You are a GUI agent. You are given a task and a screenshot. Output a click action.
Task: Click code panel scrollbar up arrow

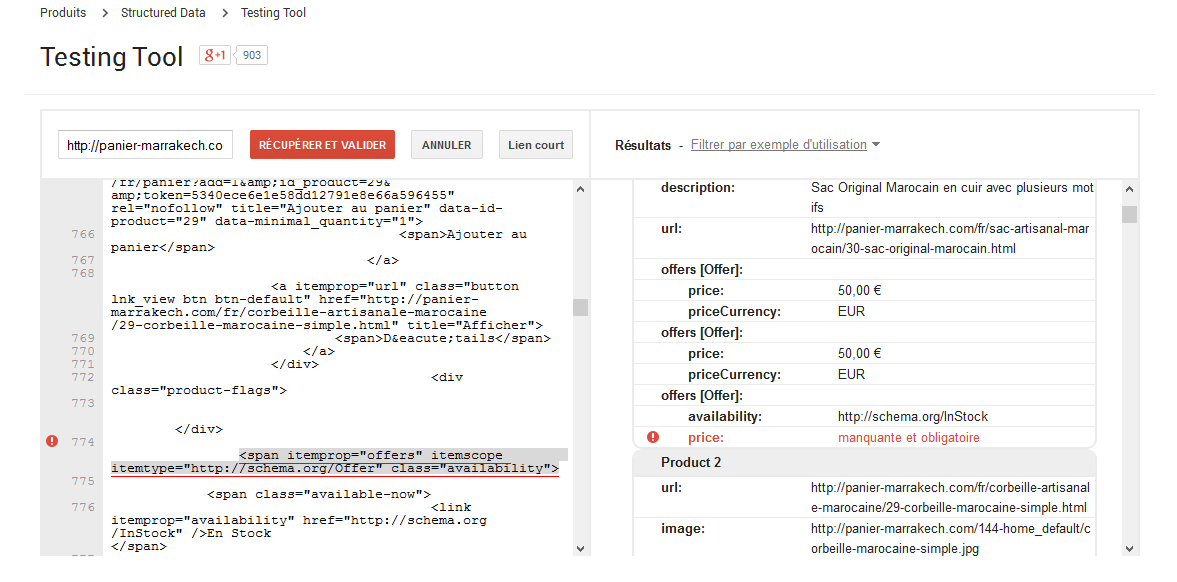pyautogui.click(x=580, y=190)
